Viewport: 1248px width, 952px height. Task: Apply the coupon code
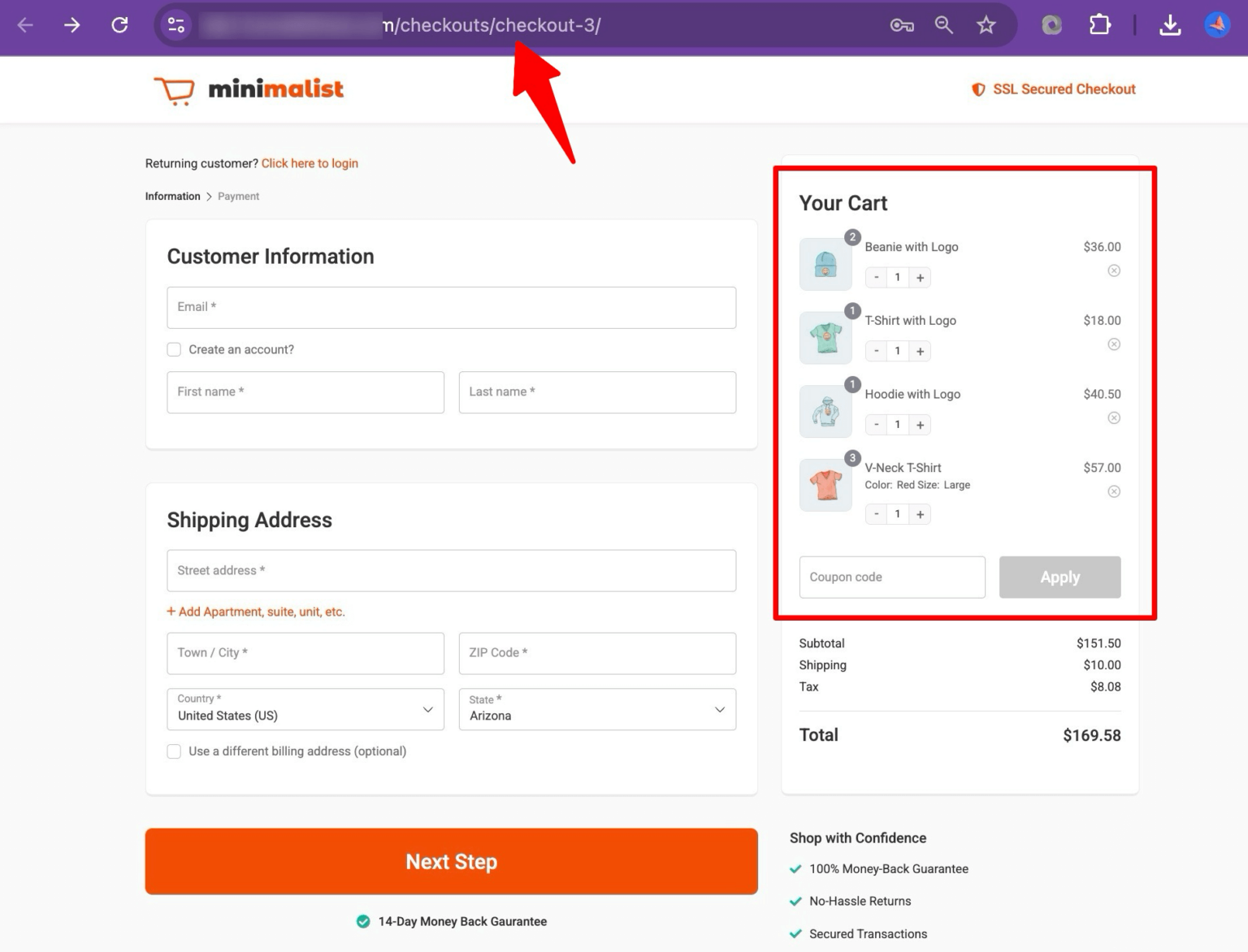(x=1059, y=577)
